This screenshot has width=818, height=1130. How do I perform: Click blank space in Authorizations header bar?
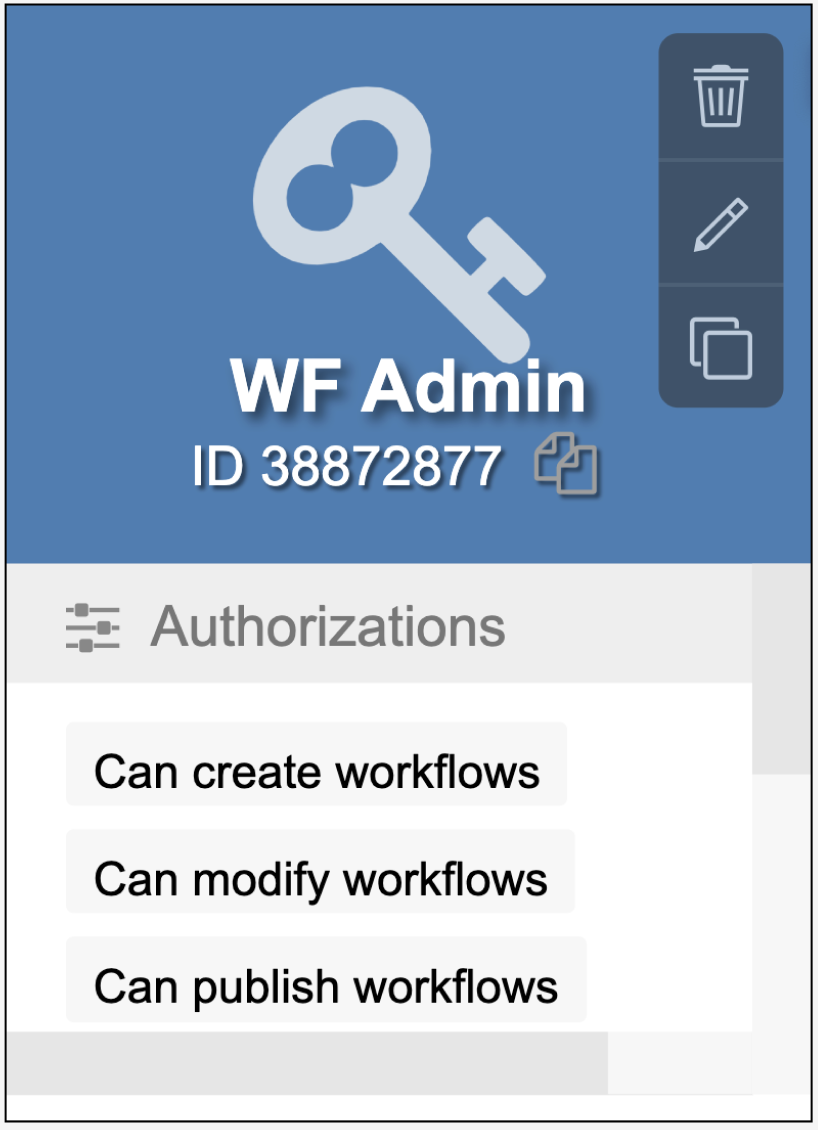(630, 627)
